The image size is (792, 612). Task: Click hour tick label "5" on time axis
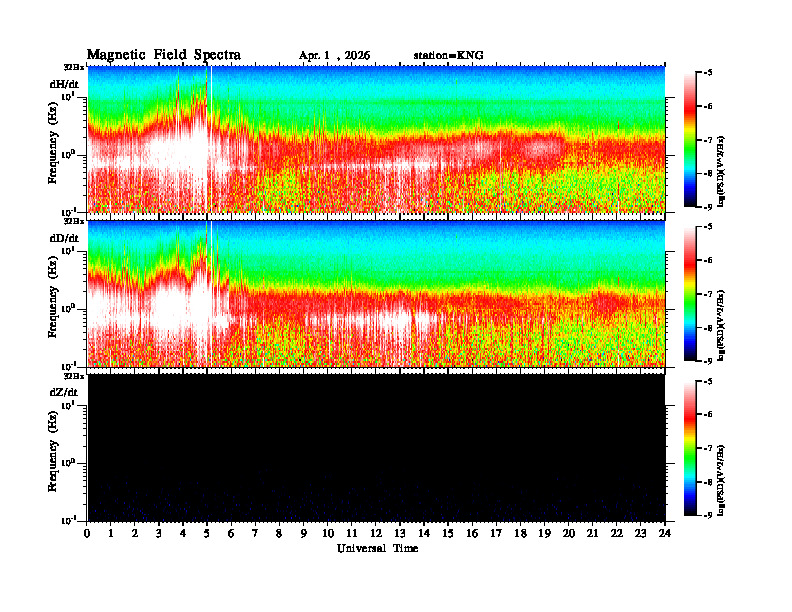(207, 533)
